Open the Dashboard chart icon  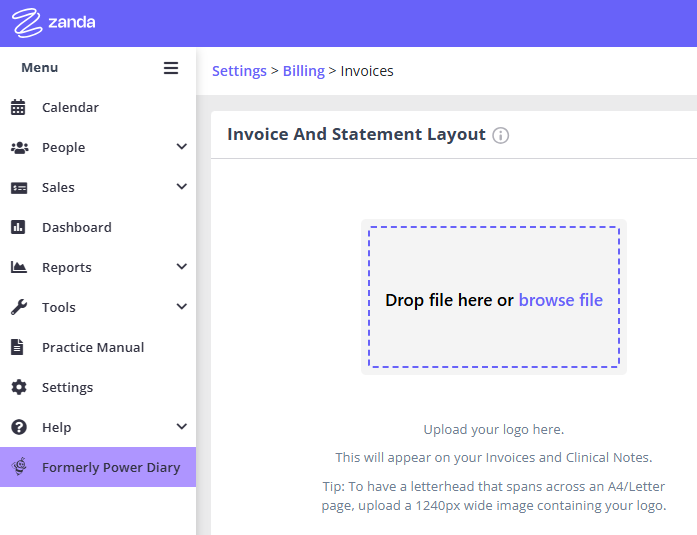pyautogui.click(x=18, y=227)
